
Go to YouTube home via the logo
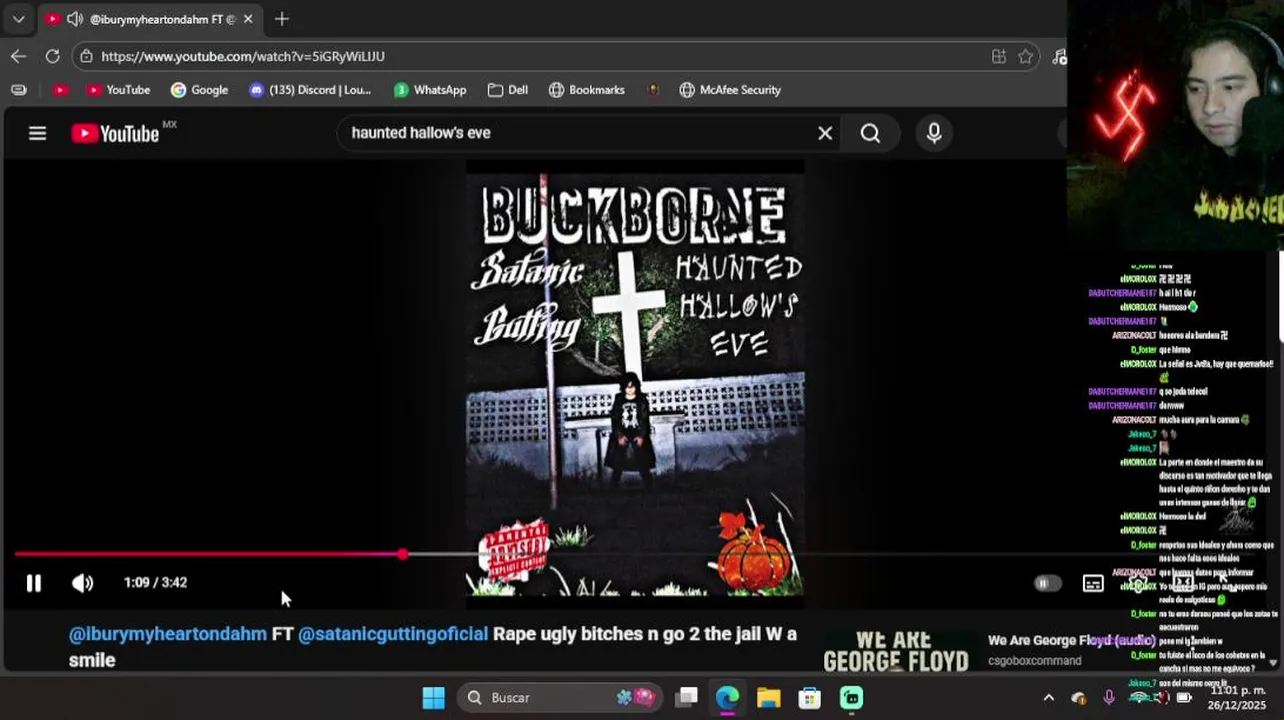(x=117, y=133)
